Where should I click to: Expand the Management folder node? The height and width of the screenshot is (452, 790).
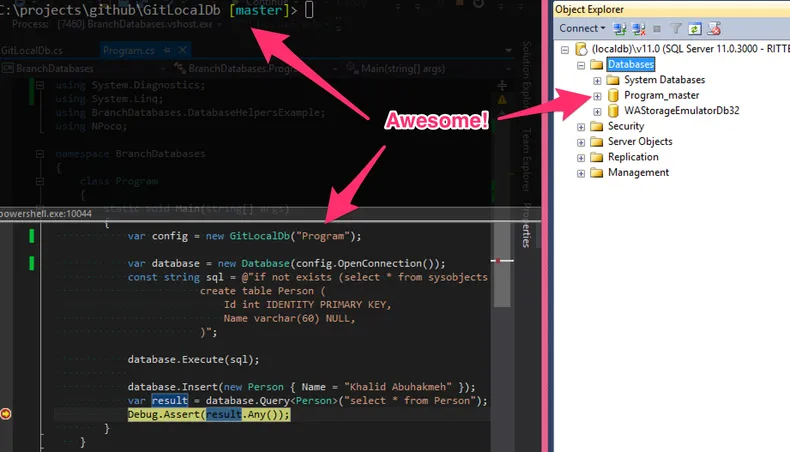[581, 173]
